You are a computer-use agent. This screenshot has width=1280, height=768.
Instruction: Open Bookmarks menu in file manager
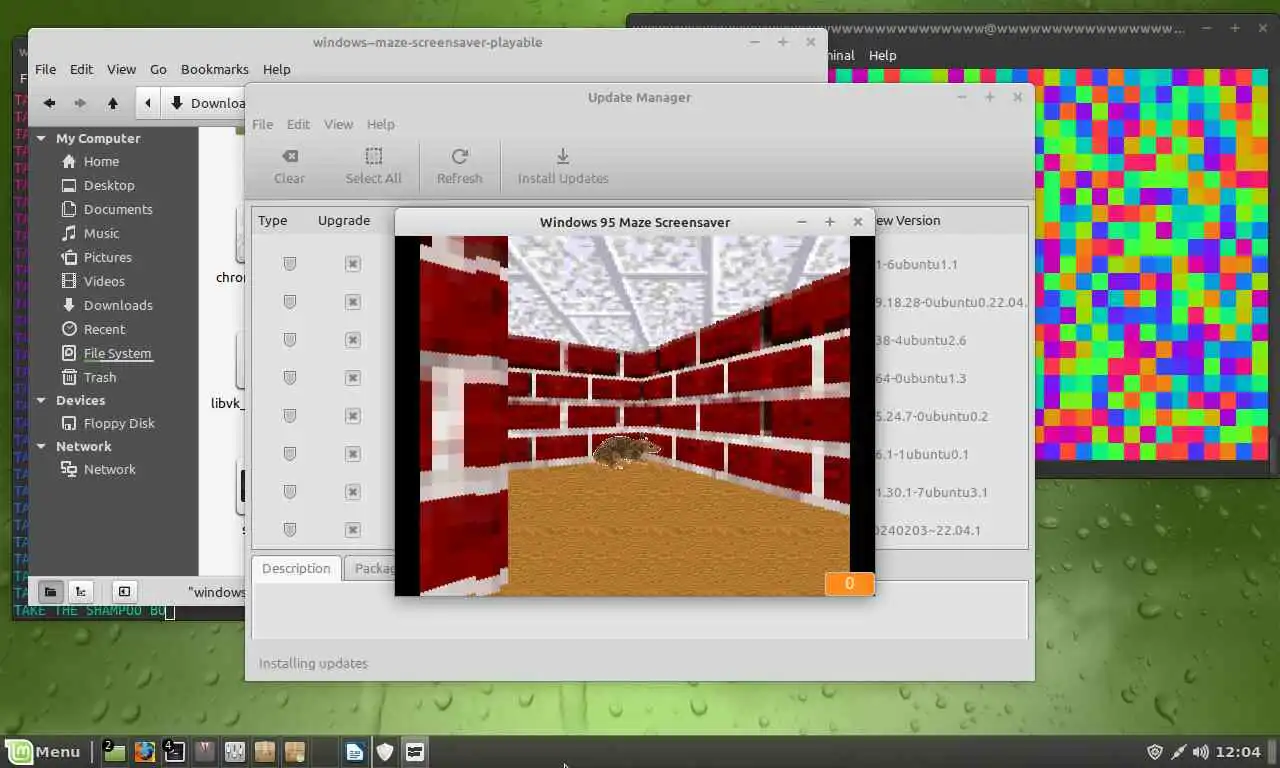click(214, 69)
